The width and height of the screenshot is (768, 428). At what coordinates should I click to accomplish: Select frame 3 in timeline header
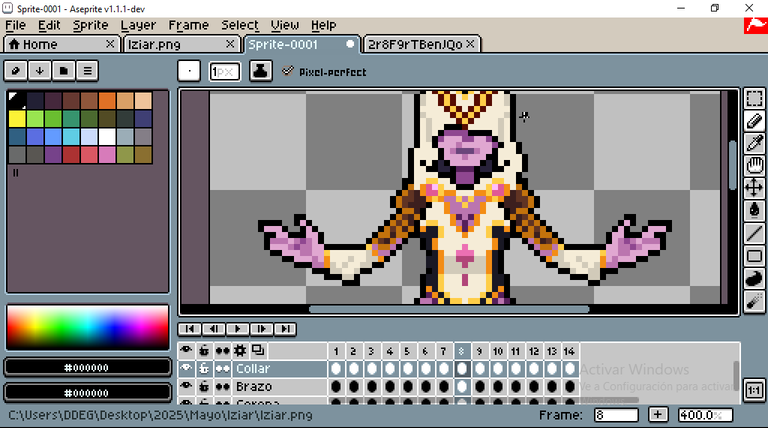(x=372, y=351)
